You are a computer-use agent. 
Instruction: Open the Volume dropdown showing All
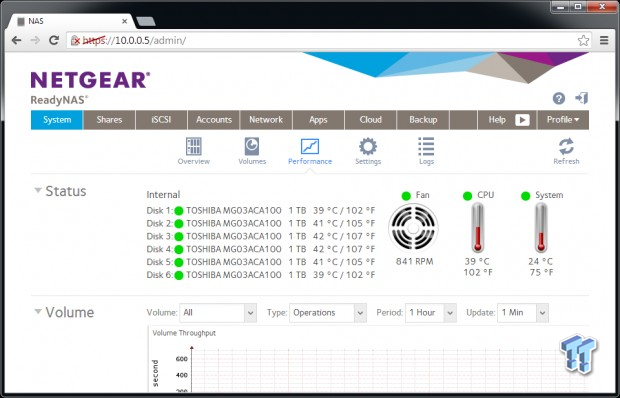[x=218, y=313]
